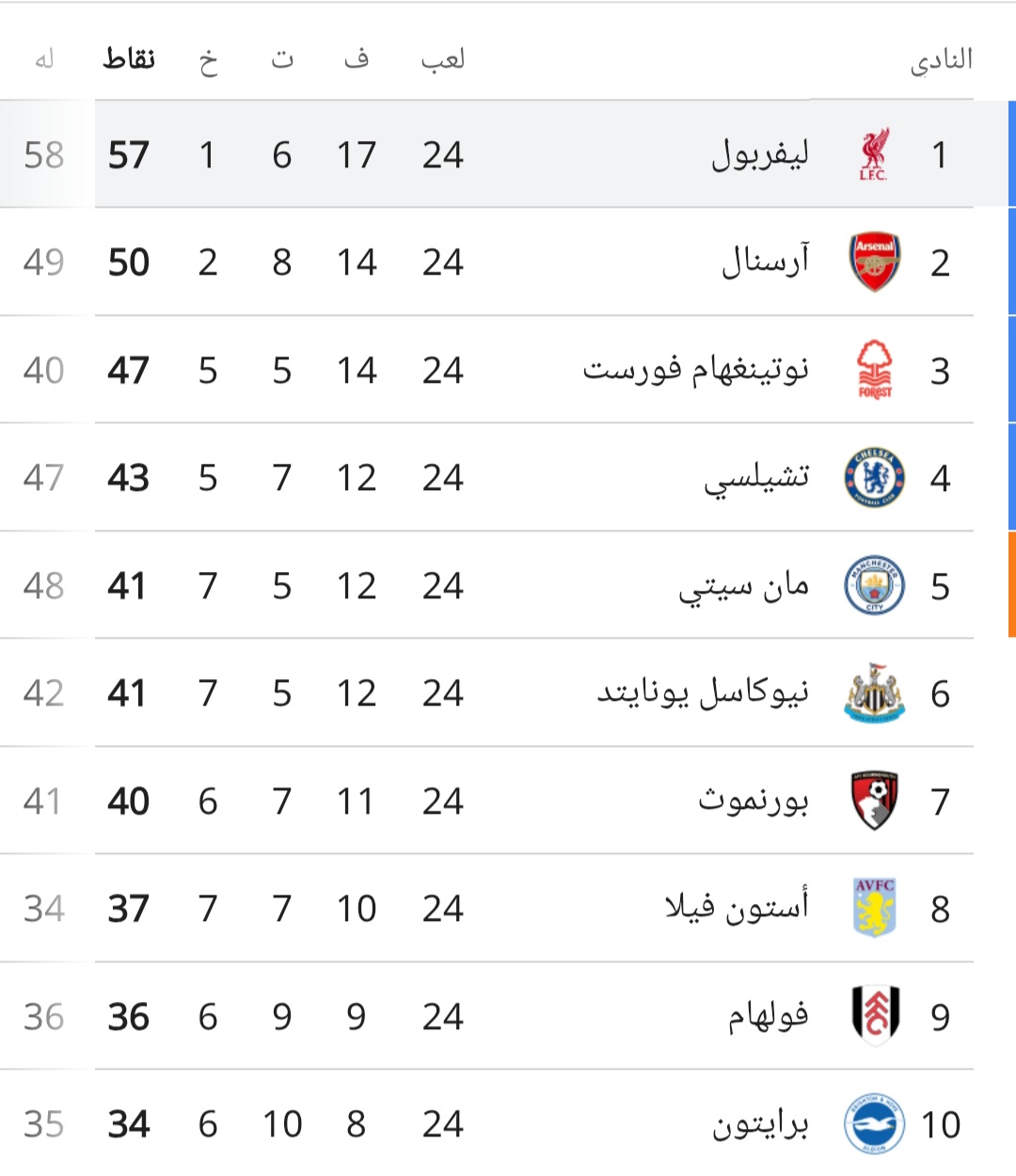Select the أستون فيلا table row
Image resolution: width=1016 pixels, height=1176 pixels.
coord(486,908)
